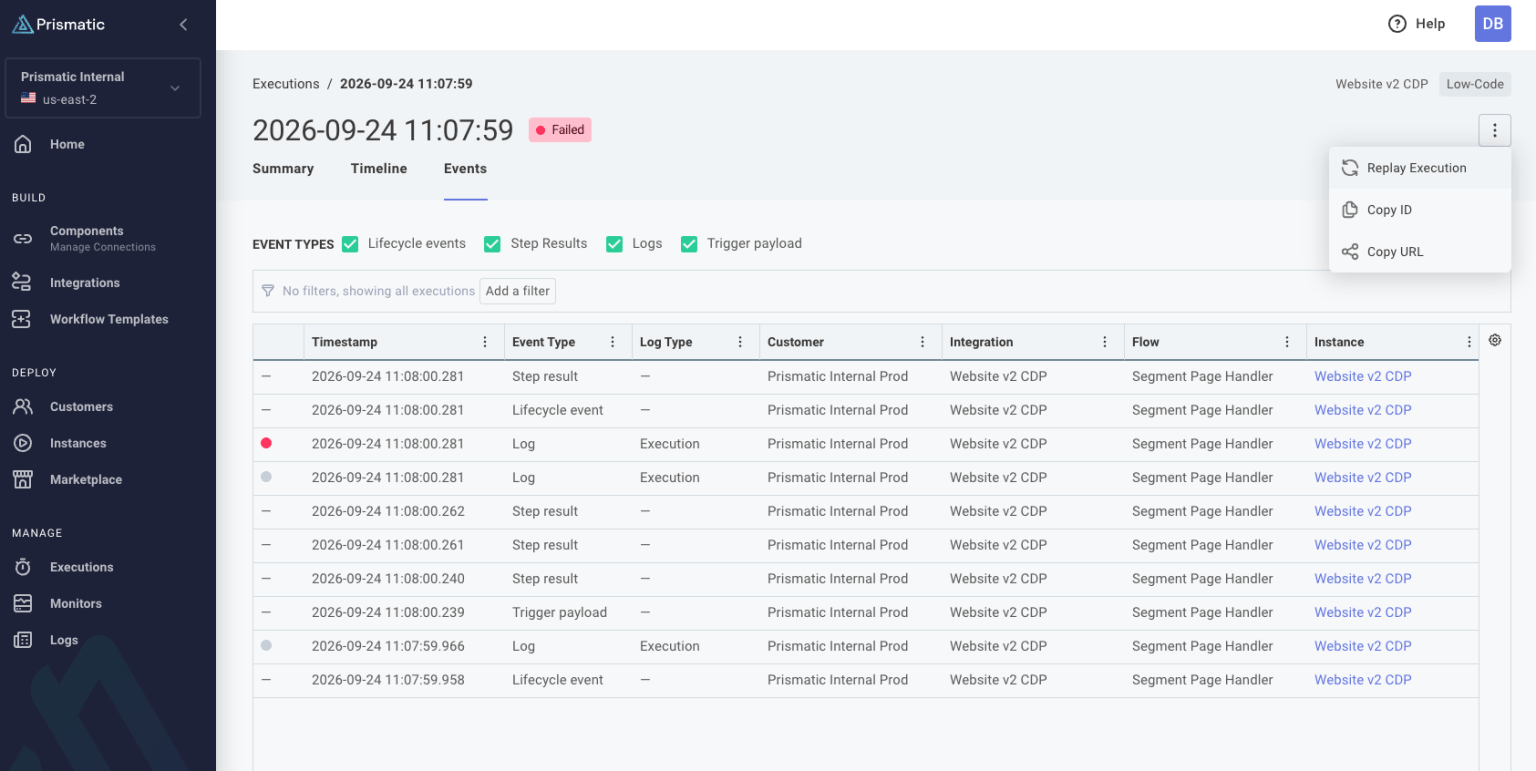Open Website v2 CDP link in last row

tap(1362, 680)
